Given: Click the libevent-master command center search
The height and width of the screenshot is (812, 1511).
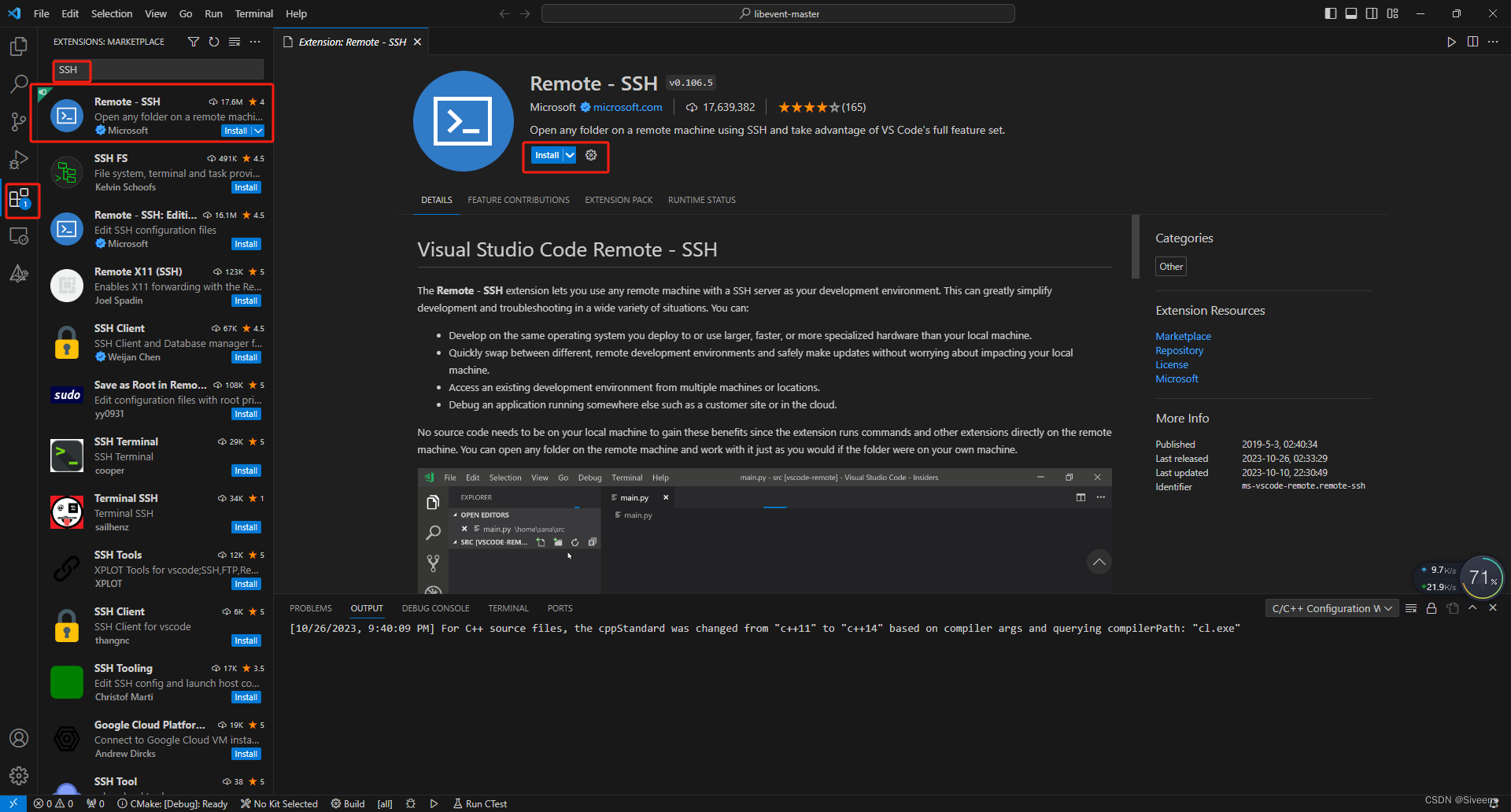Looking at the screenshot, I should (x=778, y=13).
